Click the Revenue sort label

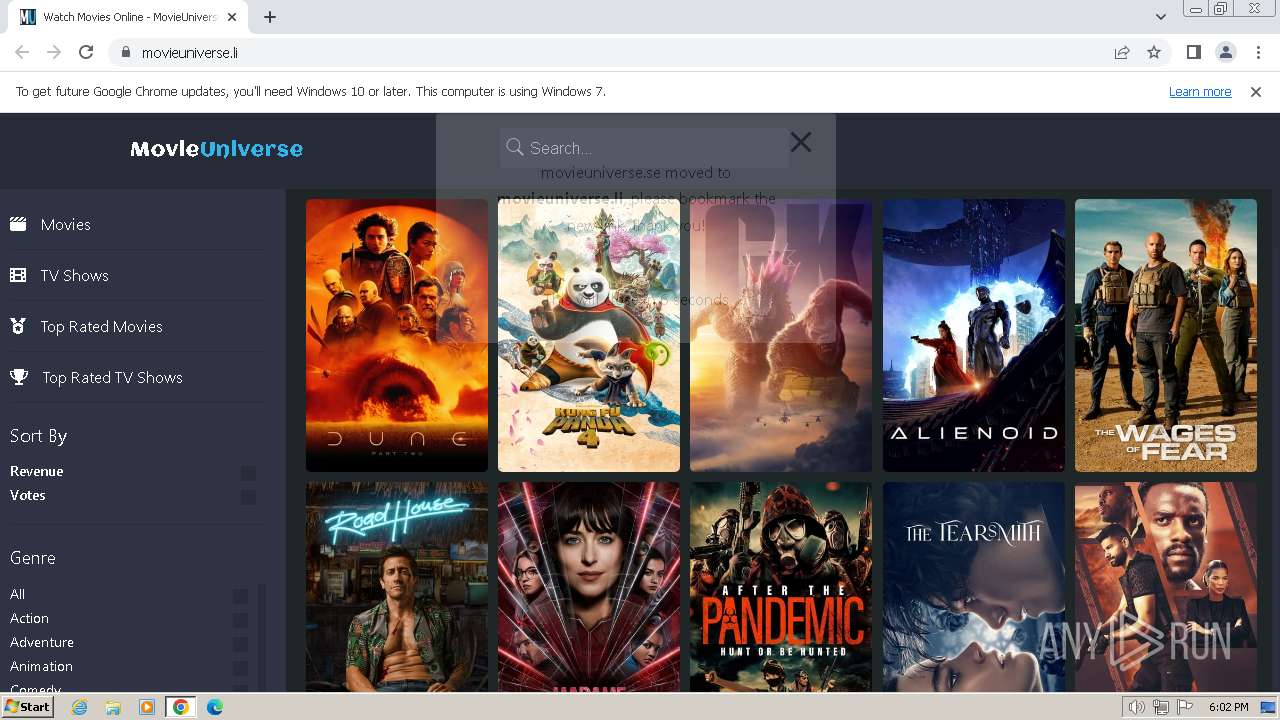tap(37, 471)
